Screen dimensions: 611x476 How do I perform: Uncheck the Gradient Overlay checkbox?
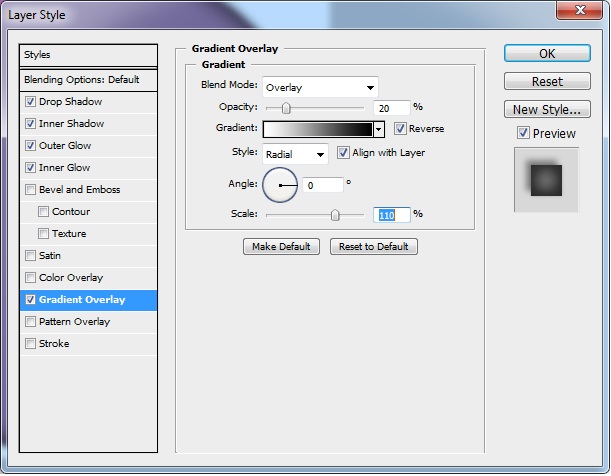point(30,300)
